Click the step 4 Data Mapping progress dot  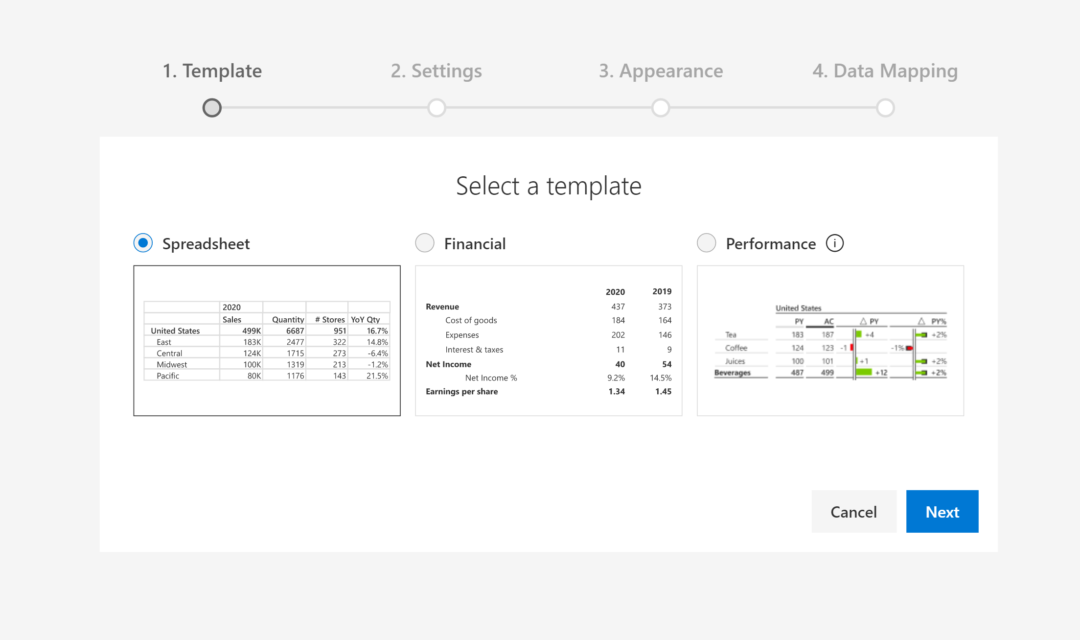point(885,107)
